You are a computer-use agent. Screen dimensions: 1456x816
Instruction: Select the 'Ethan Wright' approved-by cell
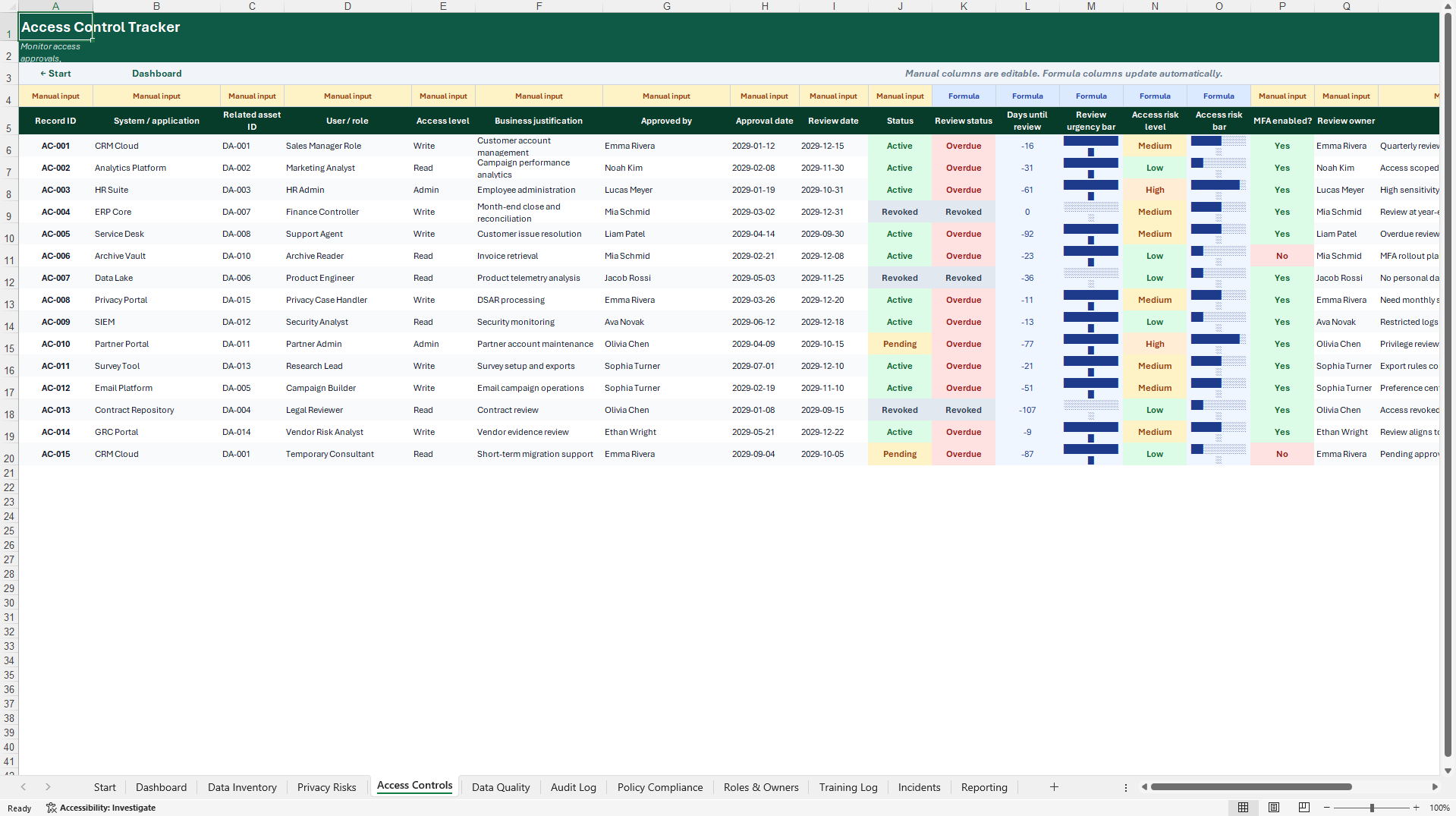tap(666, 432)
